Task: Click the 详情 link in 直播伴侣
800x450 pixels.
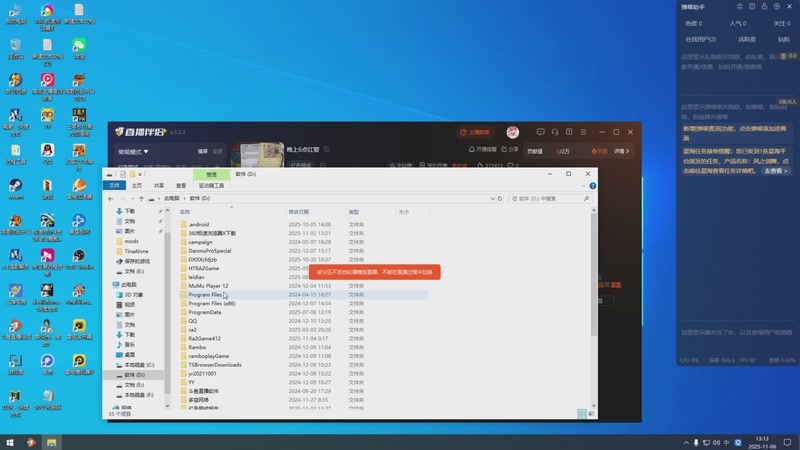Action: point(621,152)
